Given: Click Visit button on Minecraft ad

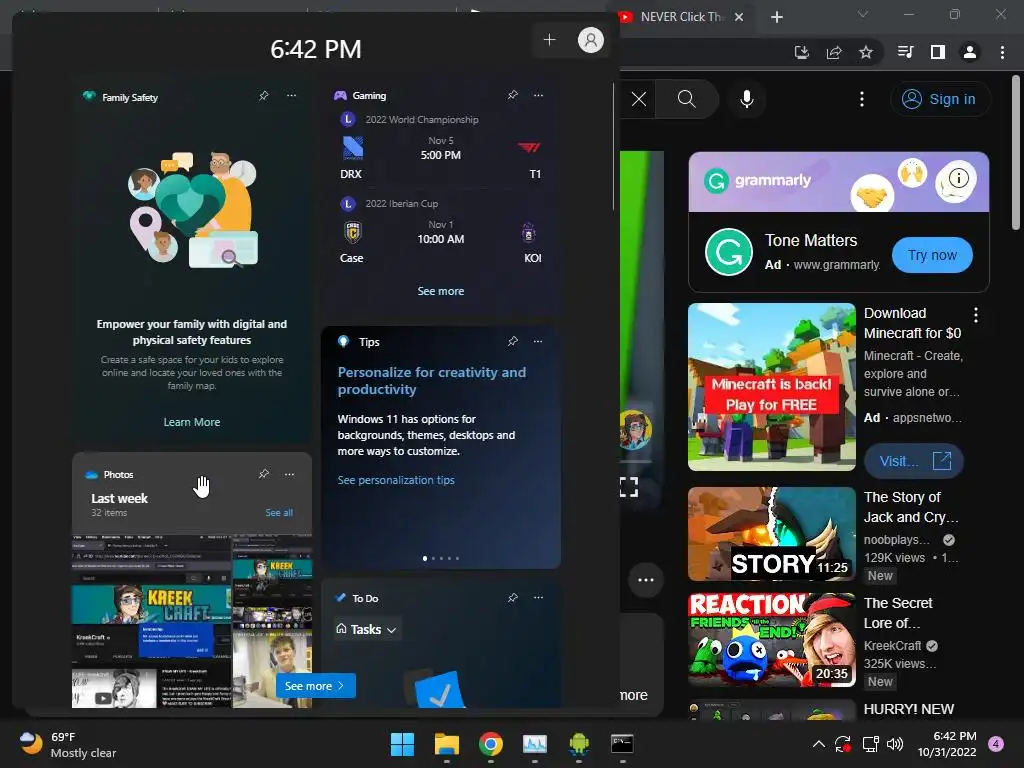Looking at the screenshot, I should (913, 461).
